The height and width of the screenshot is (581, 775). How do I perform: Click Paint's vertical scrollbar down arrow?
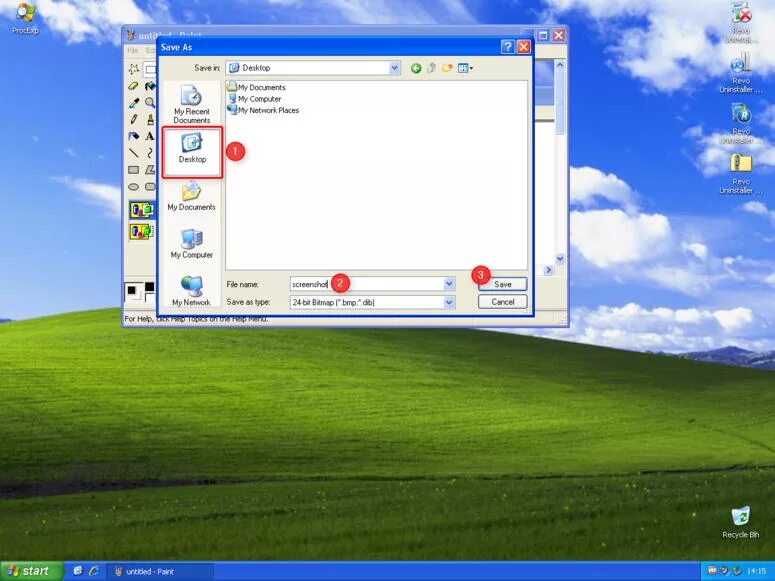click(x=560, y=259)
